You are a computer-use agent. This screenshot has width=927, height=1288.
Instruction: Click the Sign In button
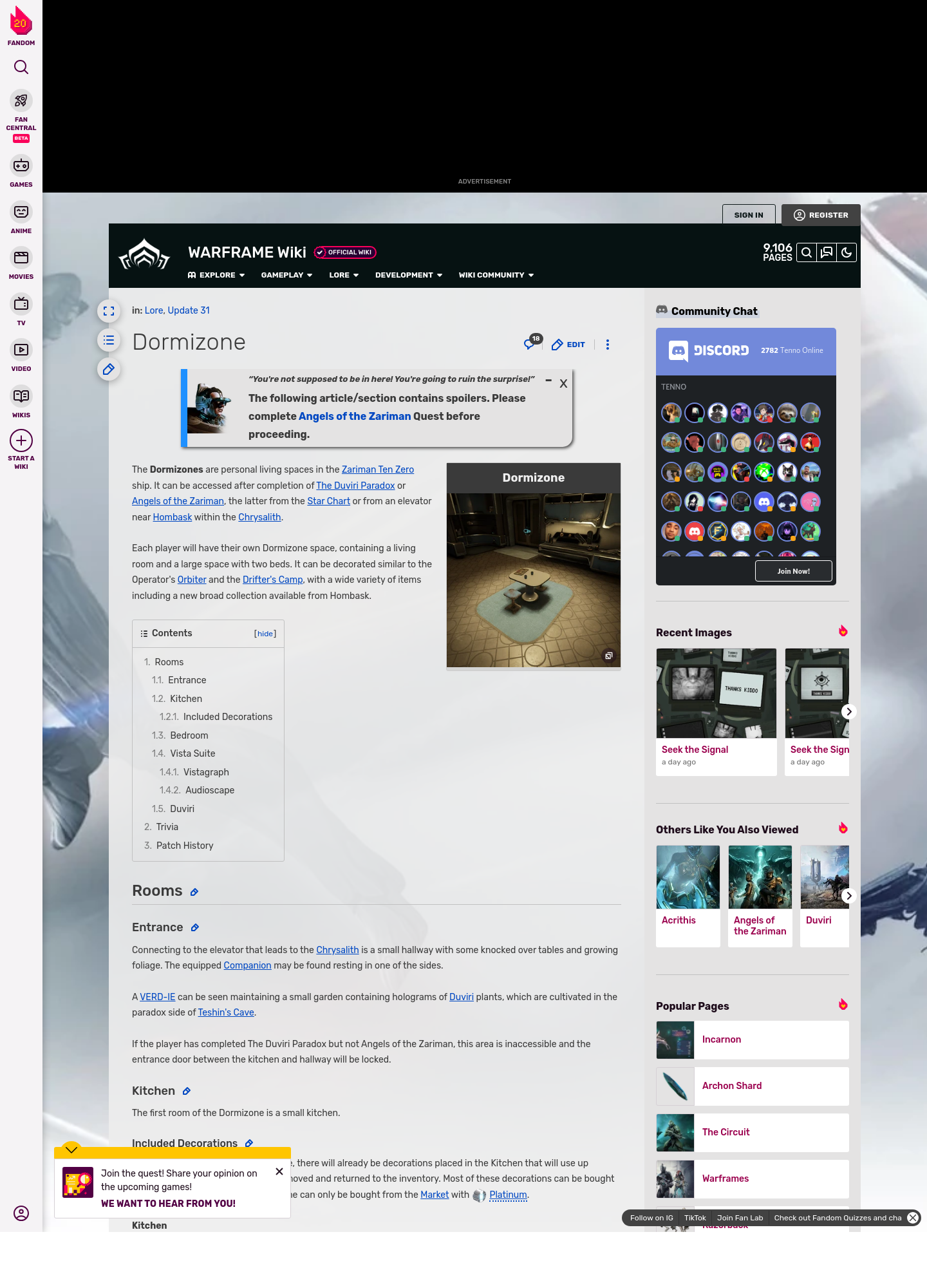(749, 214)
